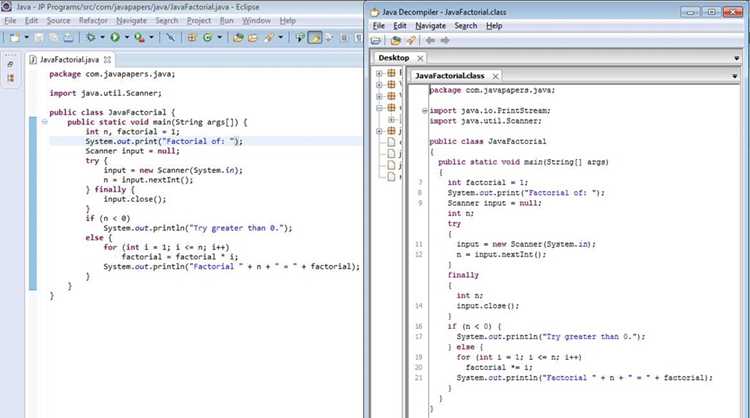Click the highlighted System.out.print line in Eclipse
The height and width of the screenshot is (418, 750).
point(206,141)
